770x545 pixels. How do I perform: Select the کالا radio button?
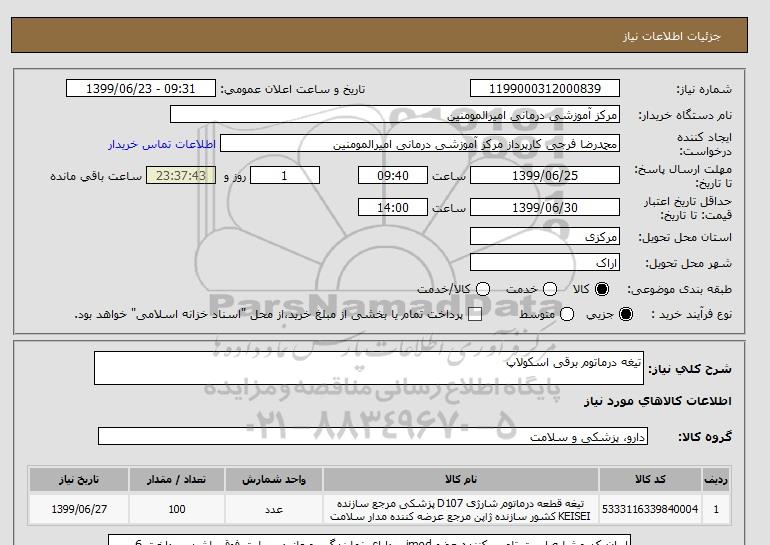602,289
